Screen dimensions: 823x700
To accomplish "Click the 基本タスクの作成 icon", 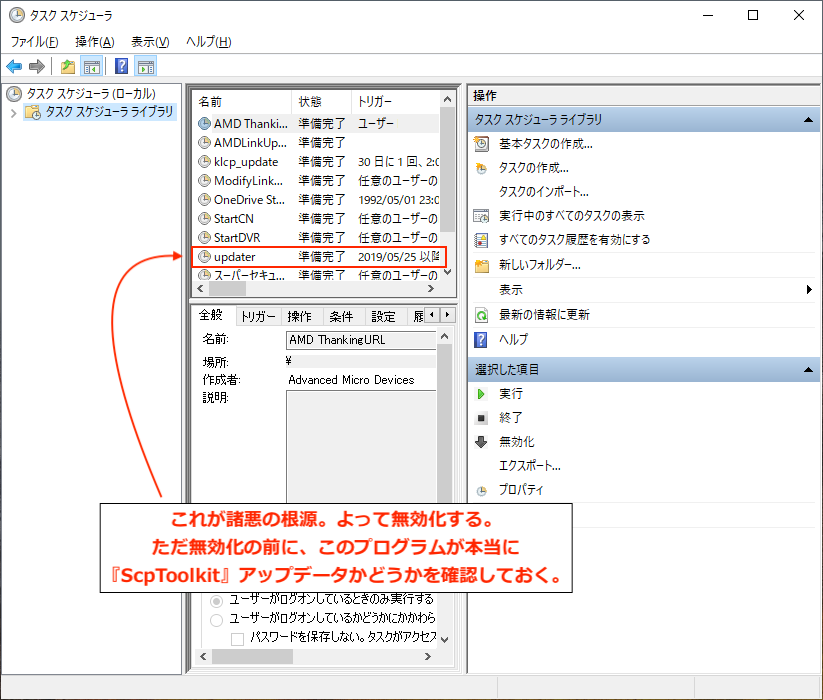I will [x=481, y=144].
